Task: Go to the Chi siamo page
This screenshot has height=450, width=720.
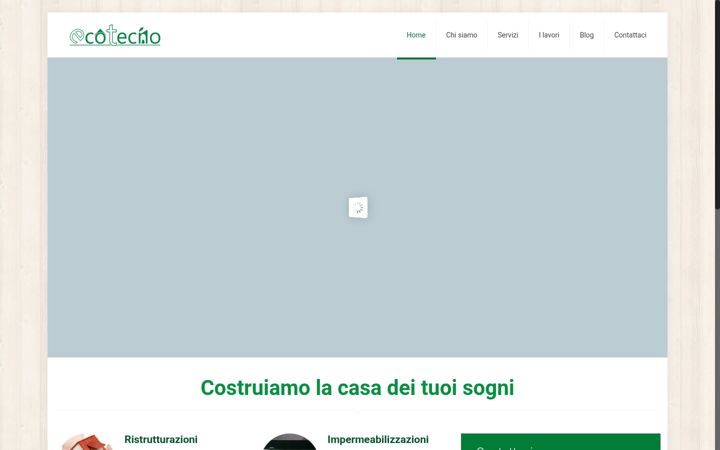Action: click(461, 35)
